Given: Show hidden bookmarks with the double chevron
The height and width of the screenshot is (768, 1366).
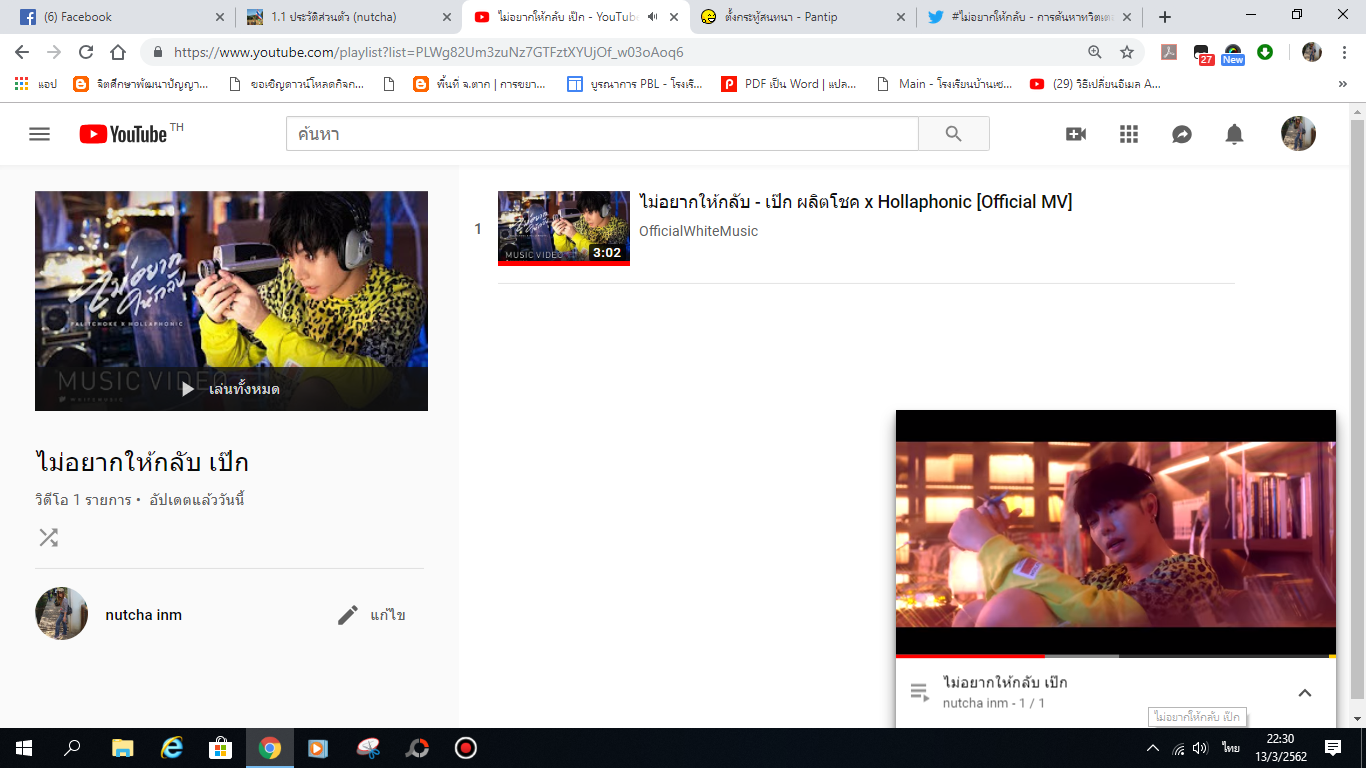Looking at the screenshot, I should coord(1342,84).
